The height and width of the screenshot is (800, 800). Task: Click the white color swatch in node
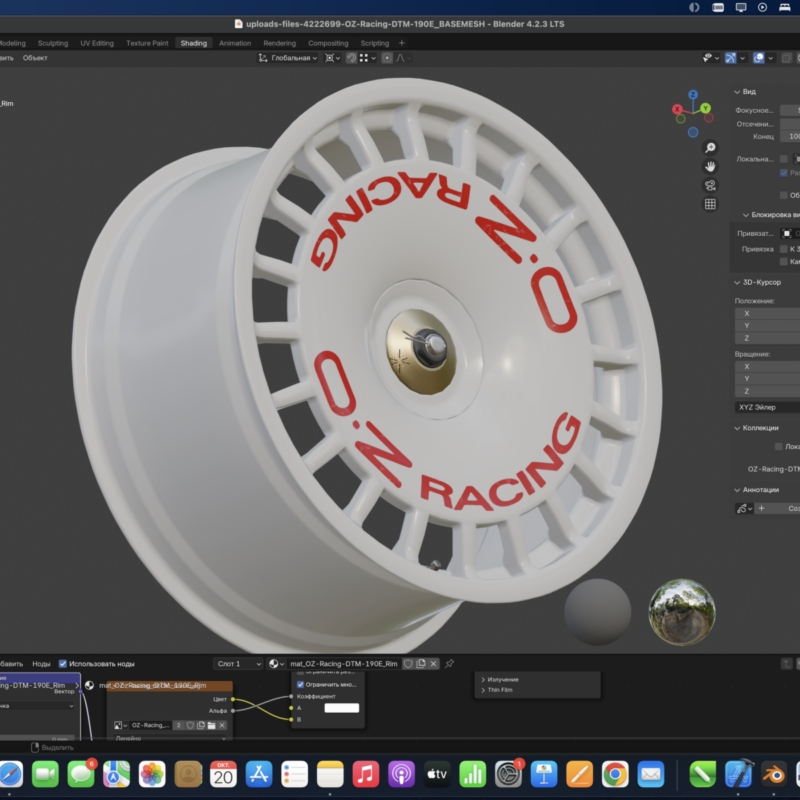click(341, 708)
